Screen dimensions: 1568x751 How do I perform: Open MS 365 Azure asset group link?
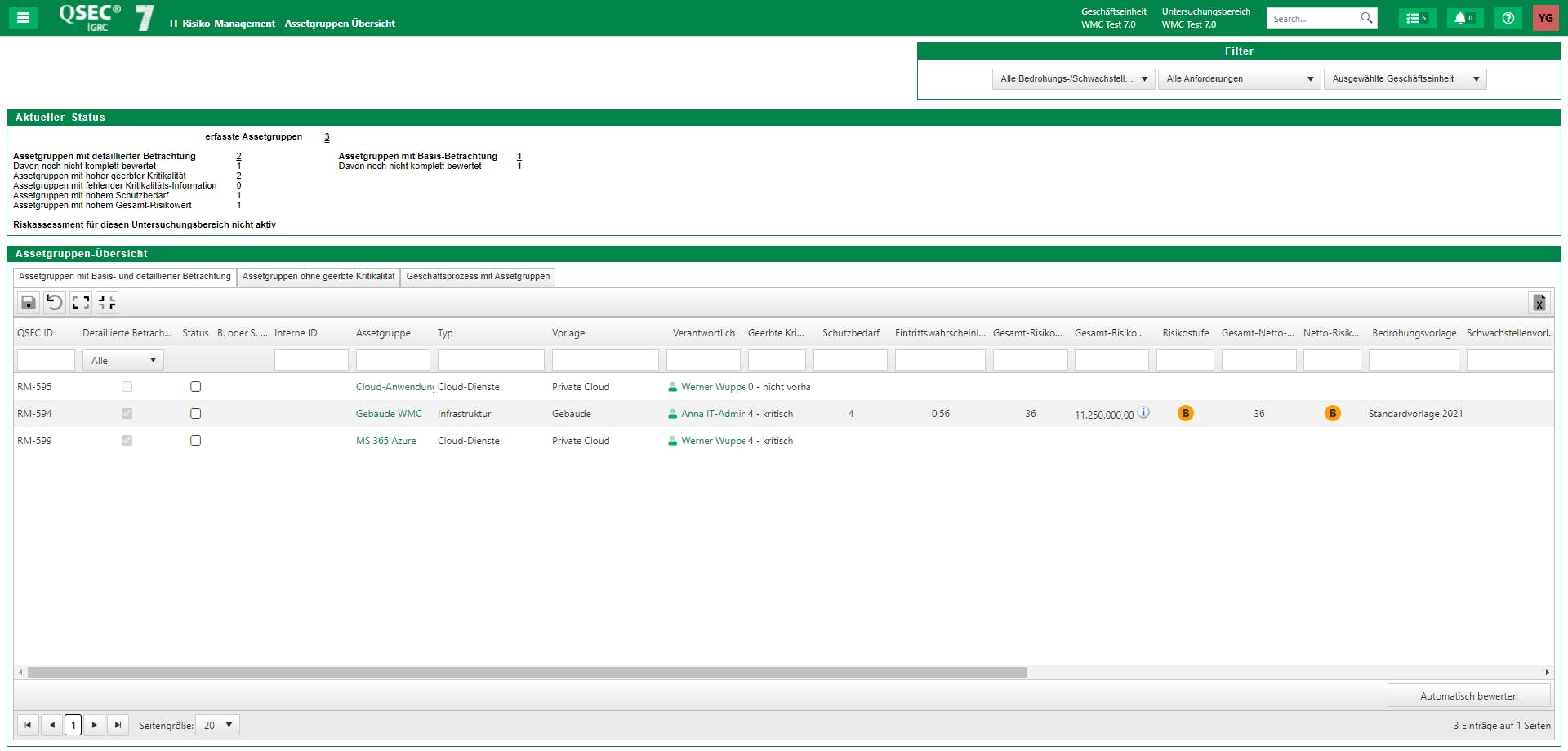coord(386,441)
